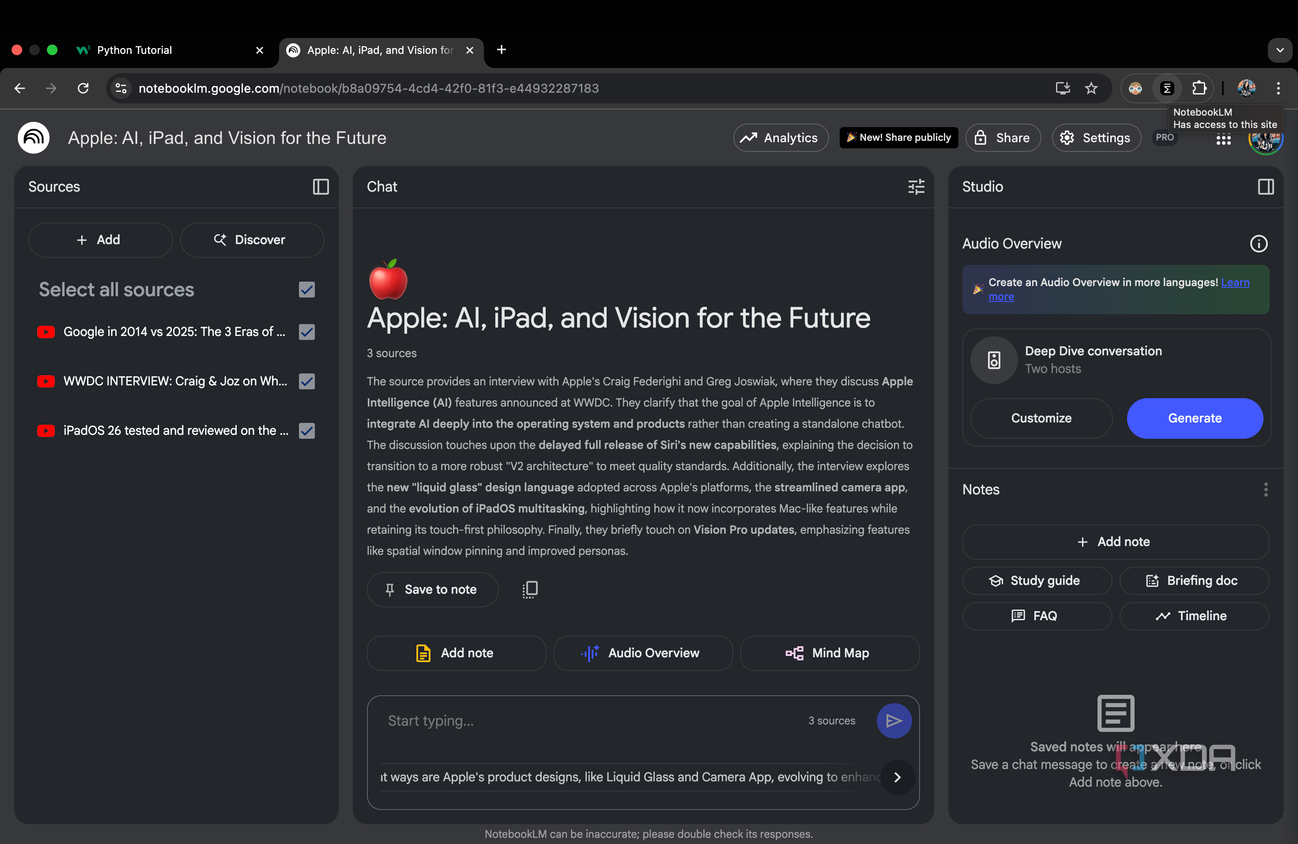Create a Briefing doc

tap(1194, 581)
